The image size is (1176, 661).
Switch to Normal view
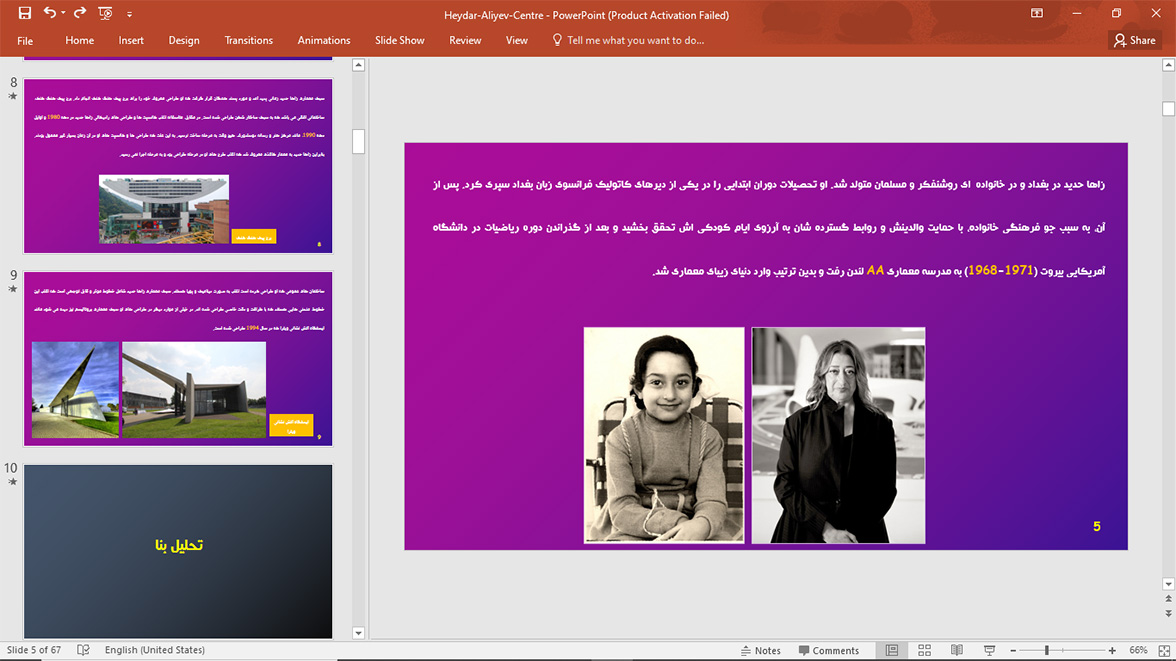892,650
